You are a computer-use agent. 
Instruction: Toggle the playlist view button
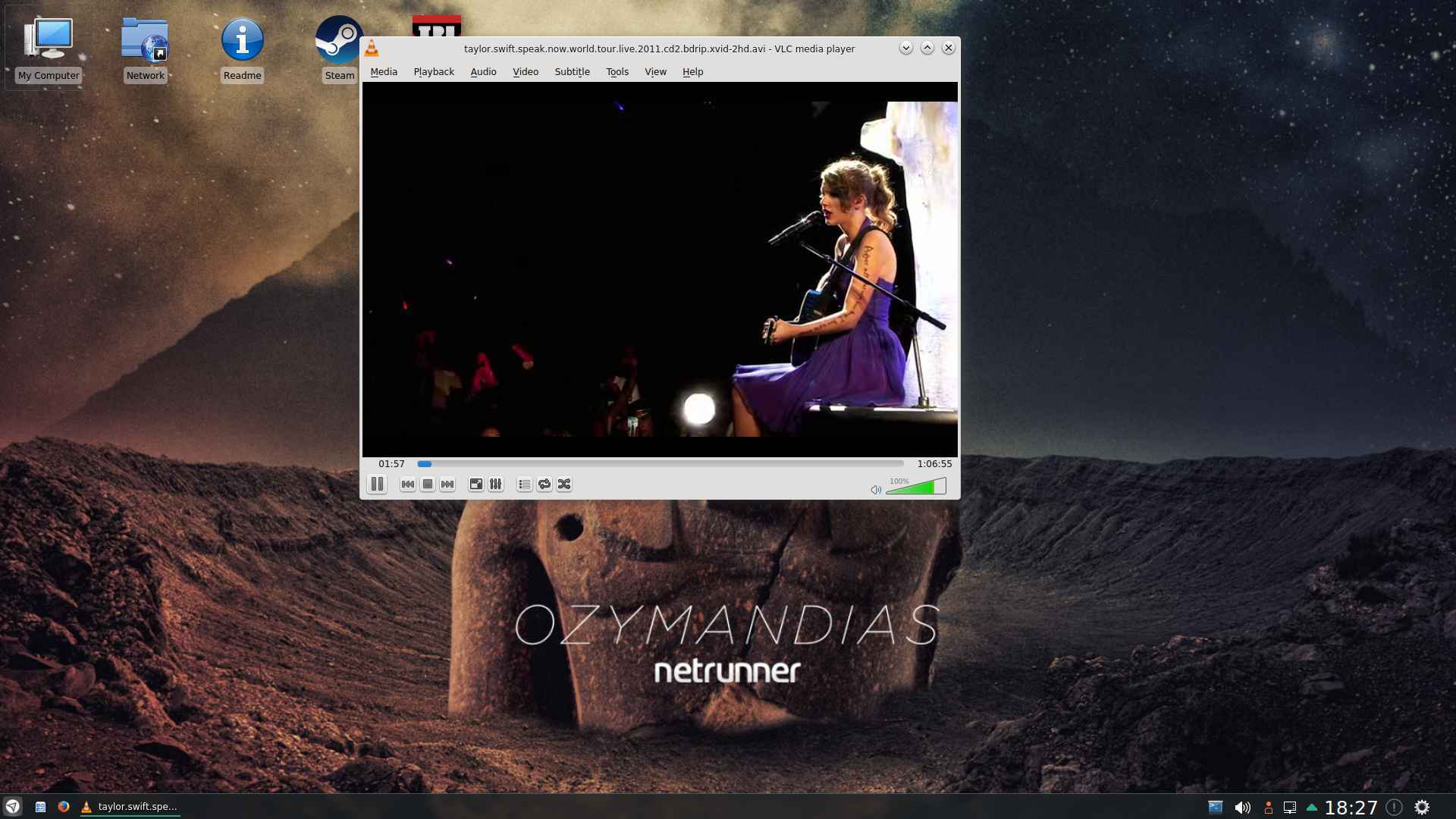(x=525, y=484)
